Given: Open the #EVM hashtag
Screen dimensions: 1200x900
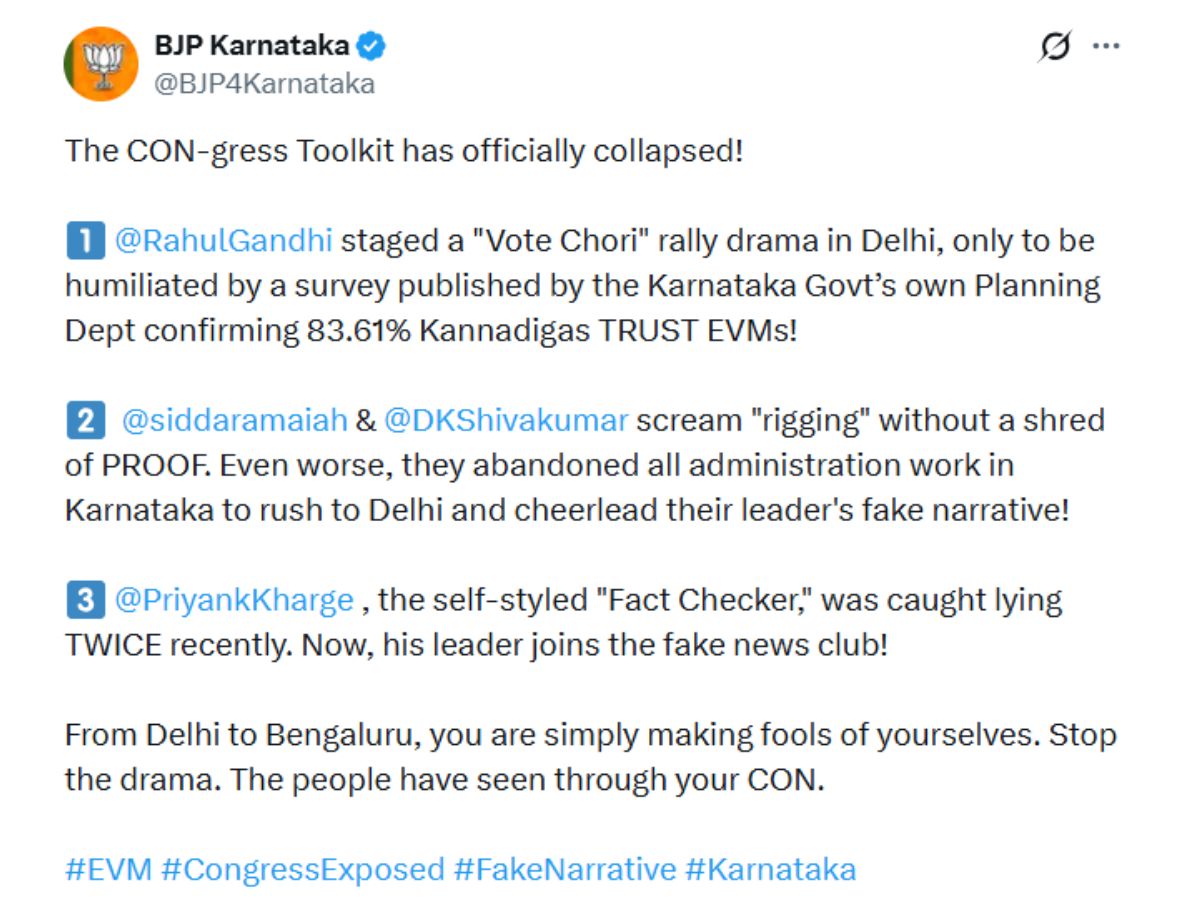Looking at the screenshot, I should pyautogui.click(x=108, y=869).
